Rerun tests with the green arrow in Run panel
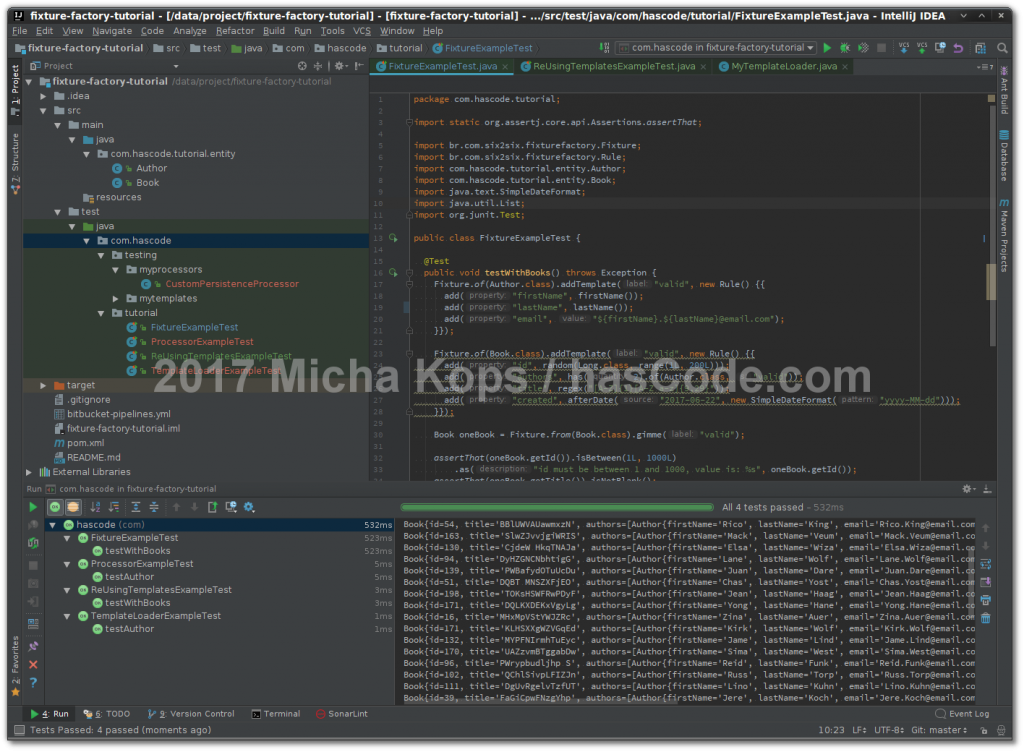Viewport: 1024px width, 752px height. pyautogui.click(x=33, y=507)
